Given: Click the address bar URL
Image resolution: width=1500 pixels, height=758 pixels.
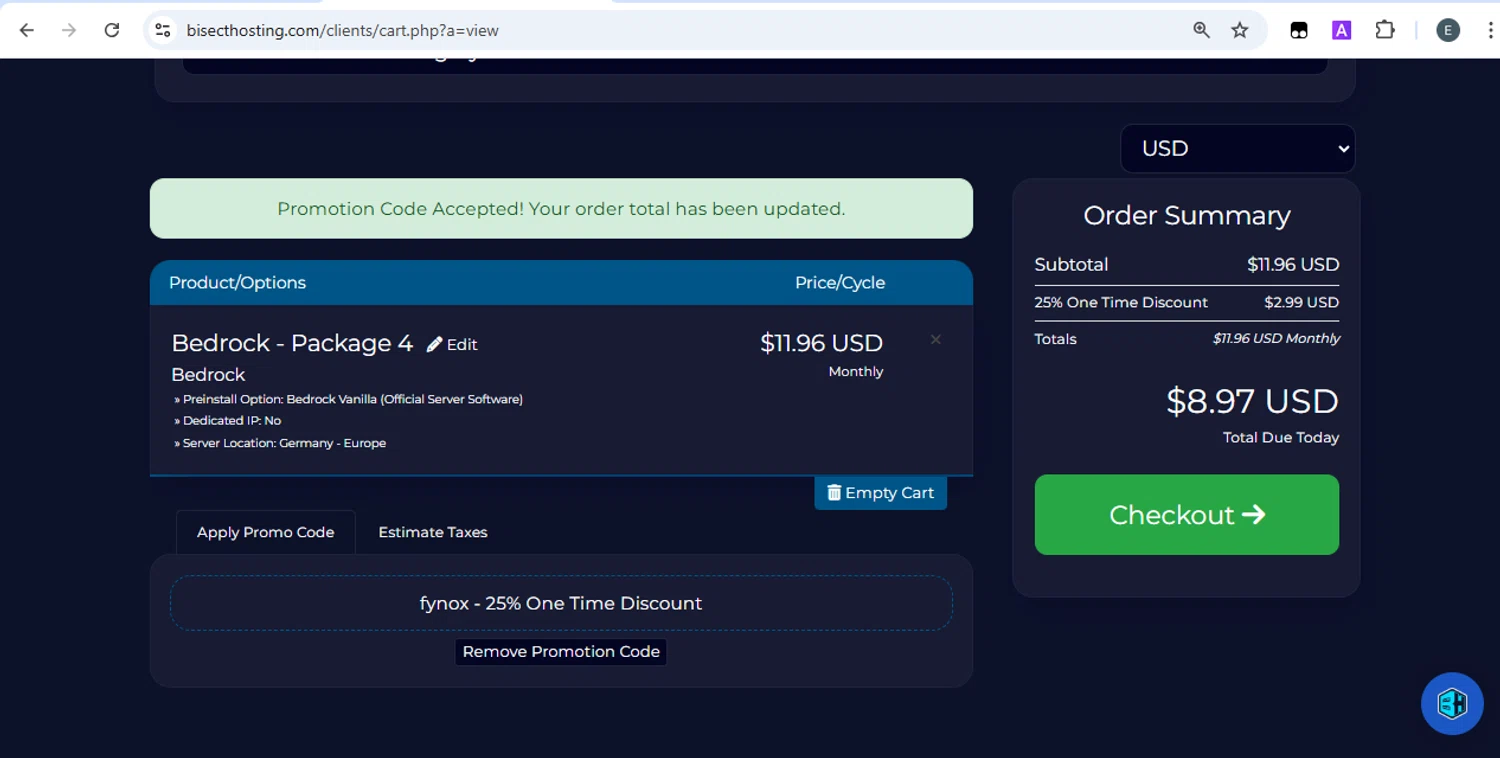Looking at the screenshot, I should 342,30.
